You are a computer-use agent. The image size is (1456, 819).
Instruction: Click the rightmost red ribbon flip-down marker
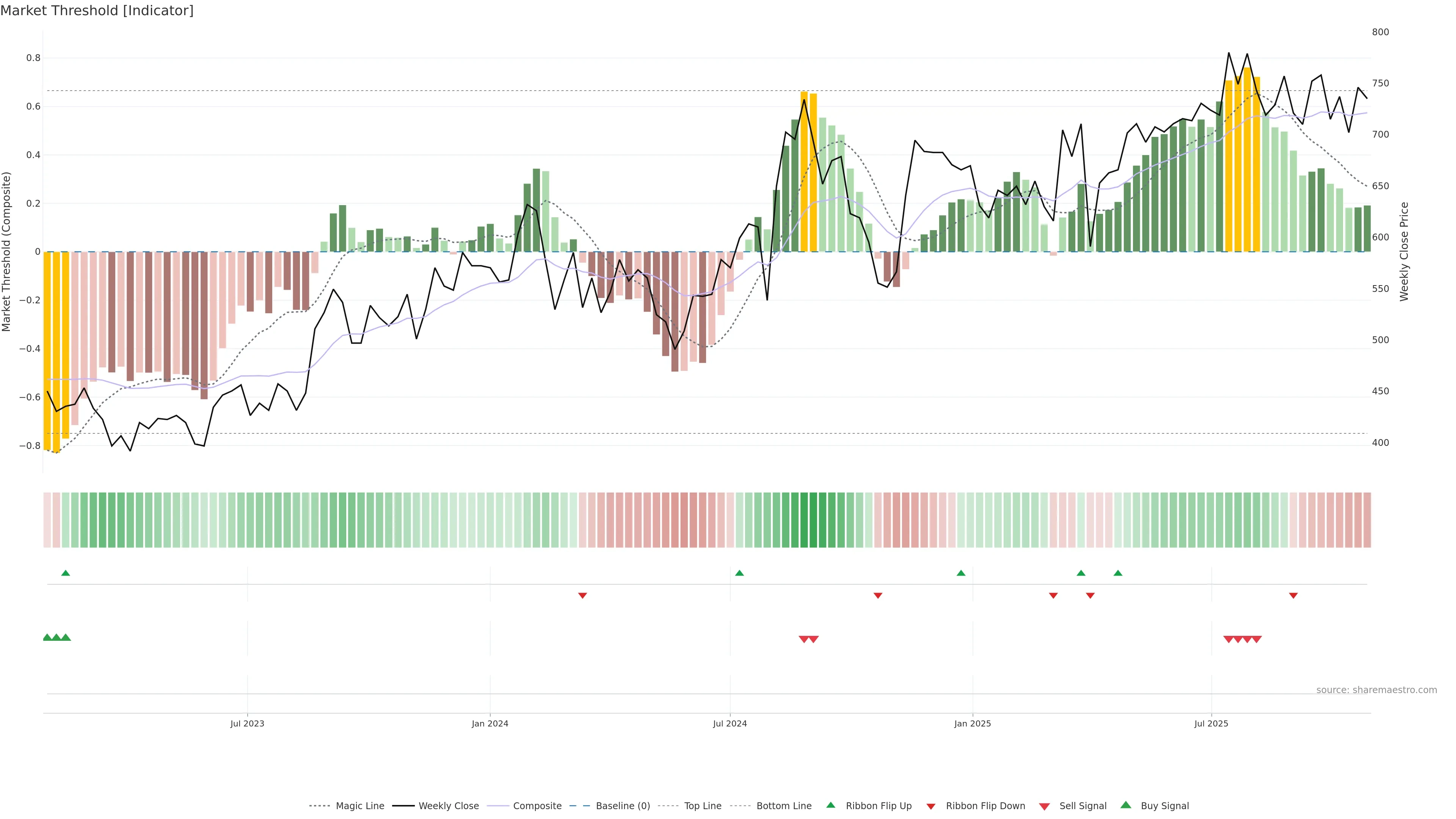click(1293, 595)
